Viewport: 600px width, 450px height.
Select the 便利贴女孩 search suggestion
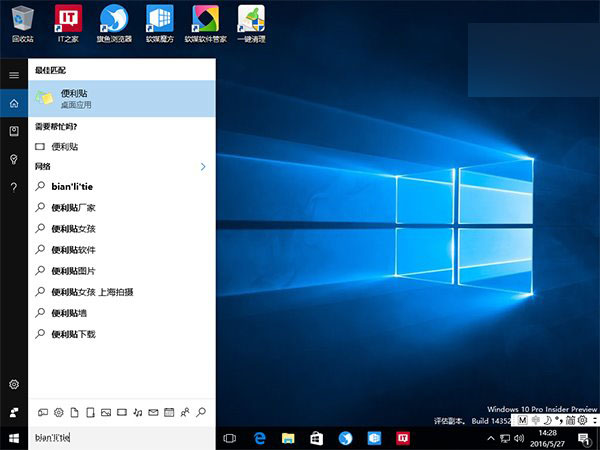point(122,228)
